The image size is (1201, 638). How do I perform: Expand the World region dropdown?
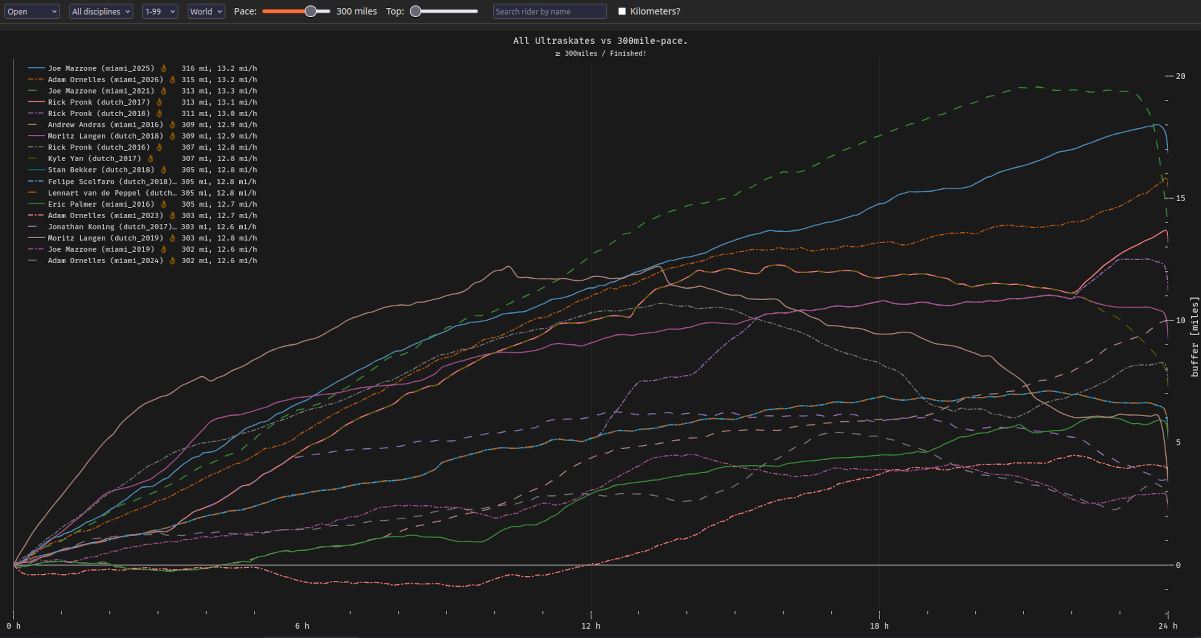(207, 12)
